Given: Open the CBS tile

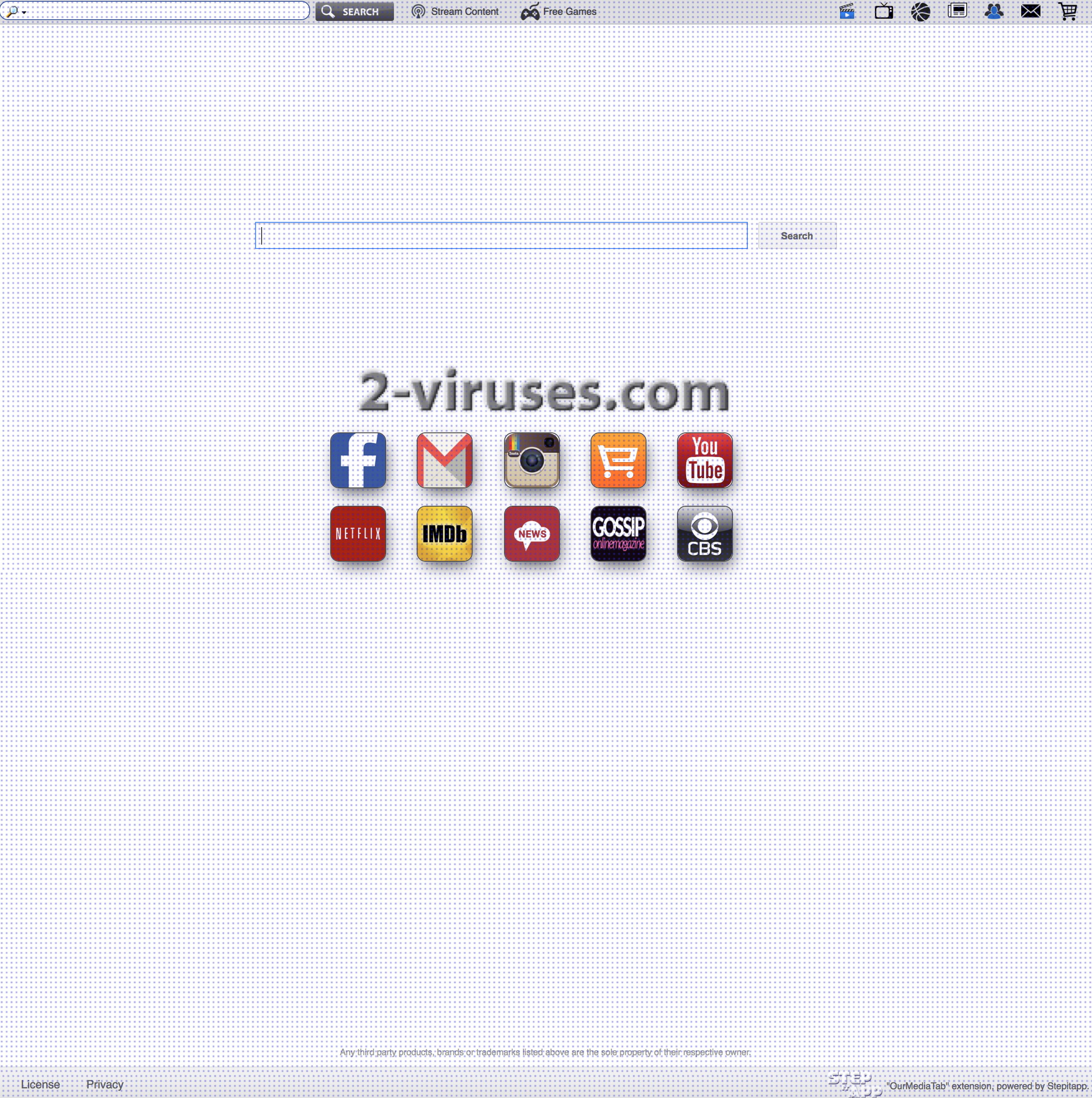Looking at the screenshot, I should (704, 533).
